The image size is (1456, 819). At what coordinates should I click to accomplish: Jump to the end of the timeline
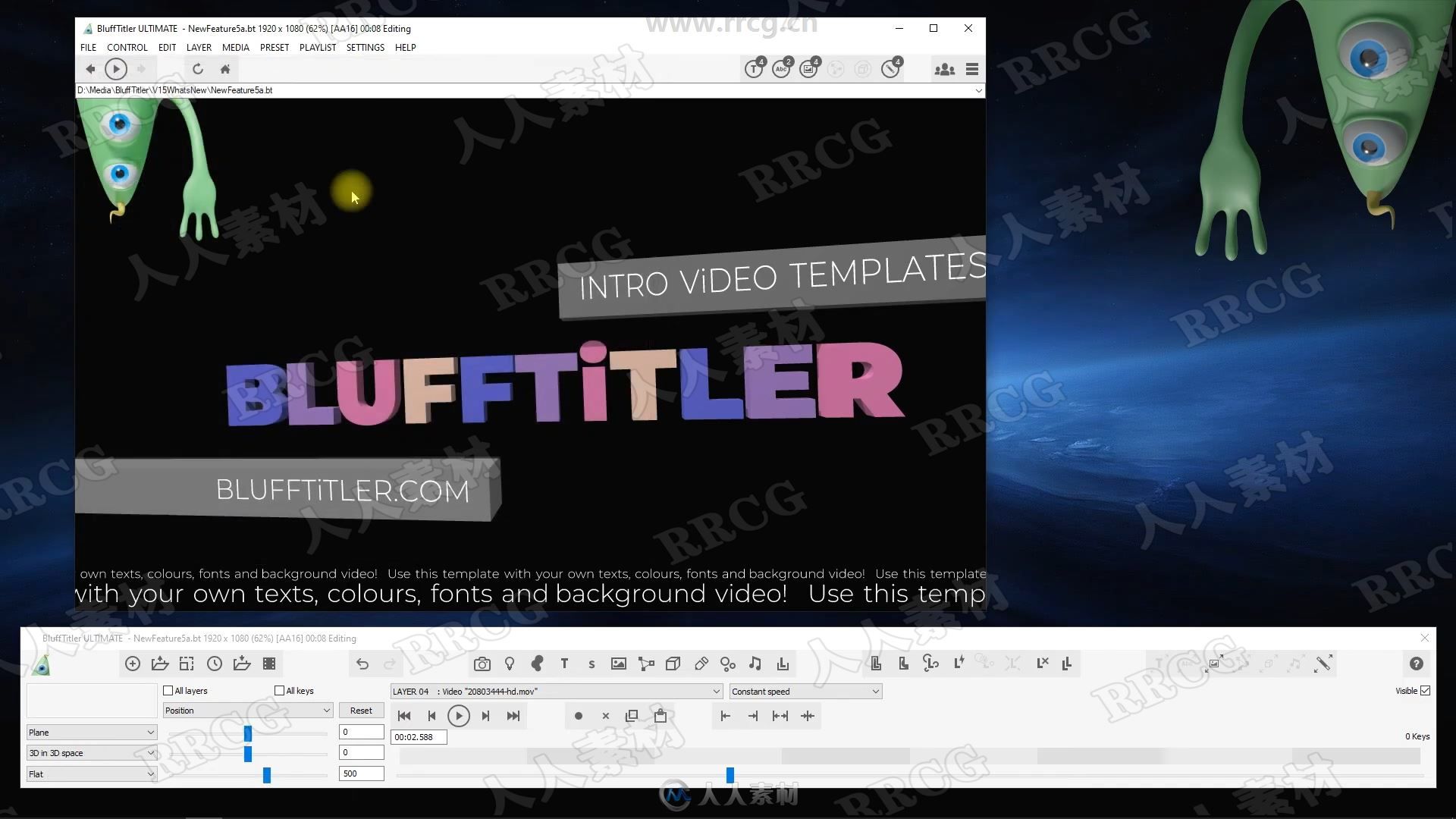(x=513, y=716)
